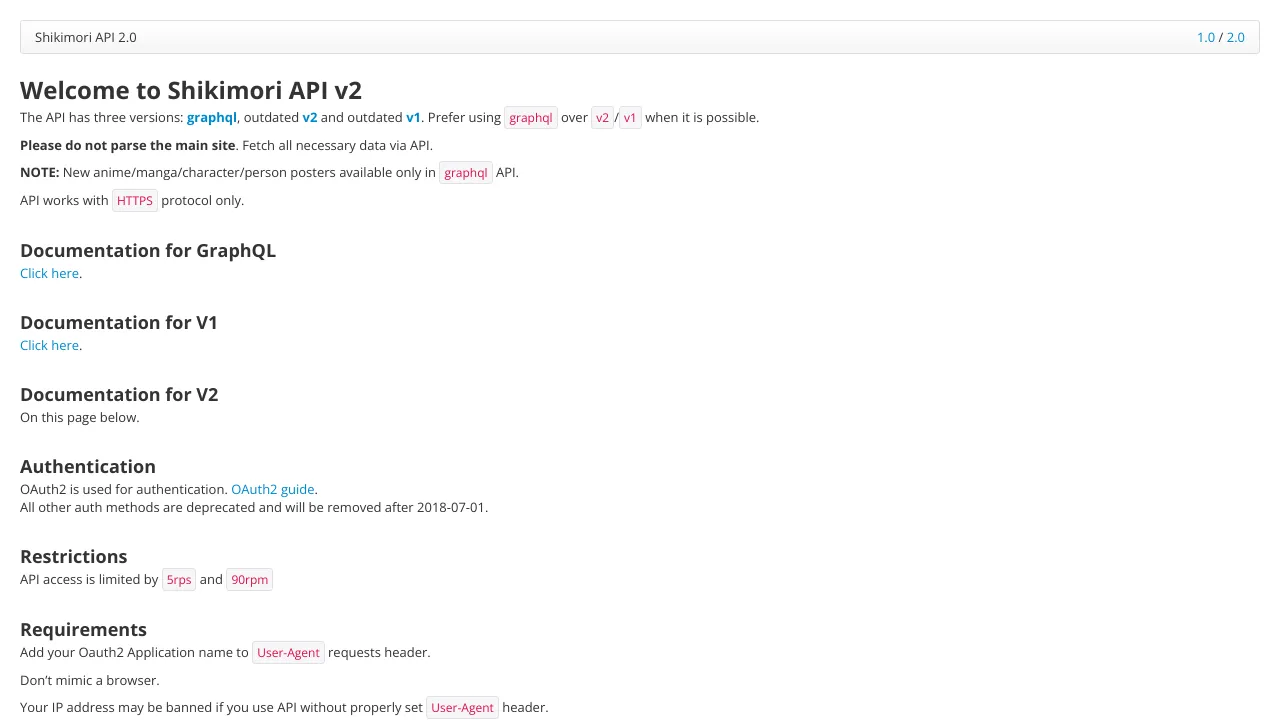The width and height of the screenshot is (1280, 720).
Task: Follow the bold v1 link in intro
Action: pyautogui.click(x=413, y=117)
